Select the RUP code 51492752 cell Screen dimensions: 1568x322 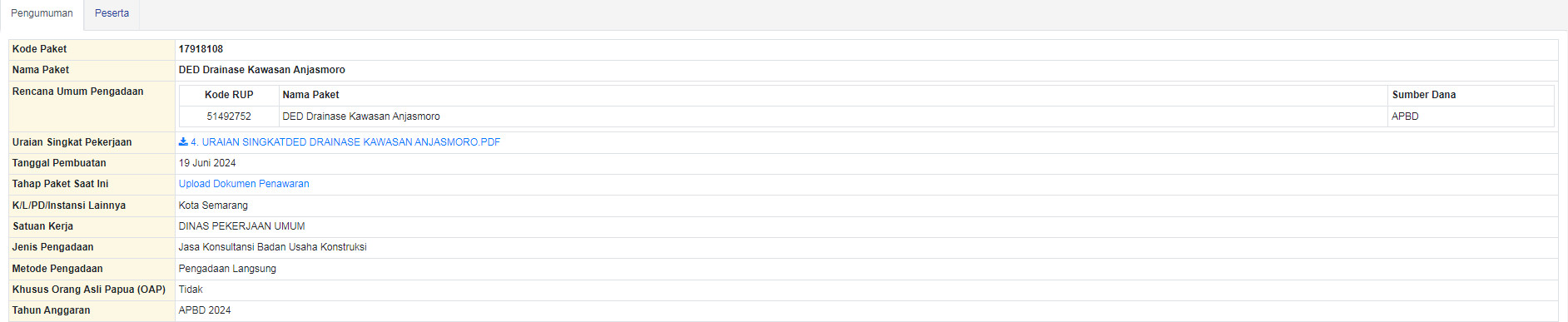click(229, 116)
